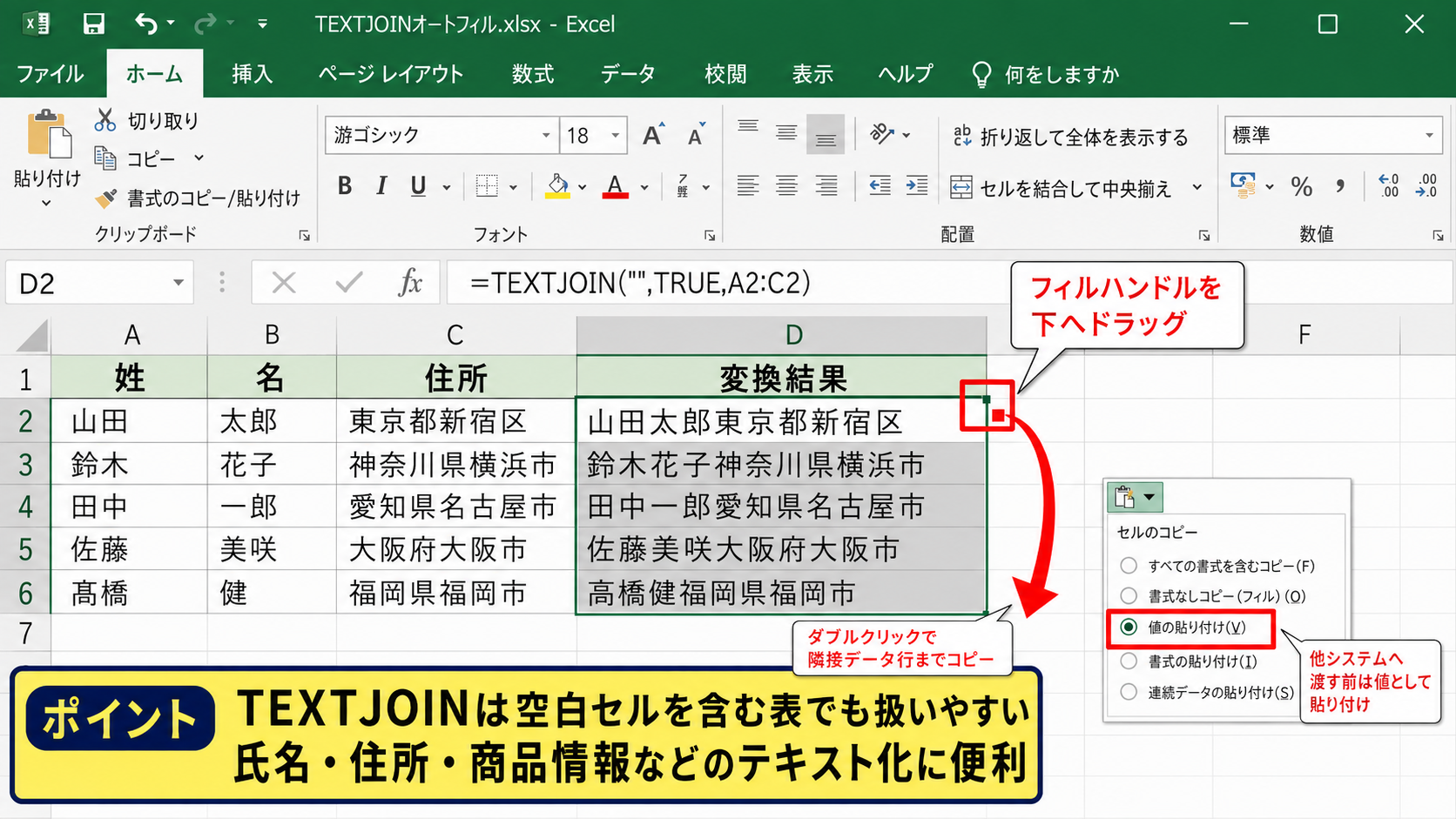Apply percent style format
1456x819 pixels.
point(1302,186)
